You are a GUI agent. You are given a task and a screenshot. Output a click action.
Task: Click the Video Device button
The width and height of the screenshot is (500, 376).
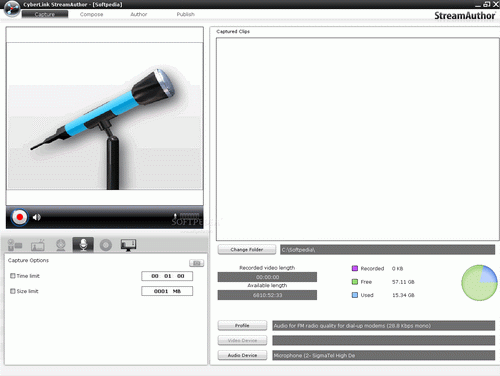pos(242,340)
